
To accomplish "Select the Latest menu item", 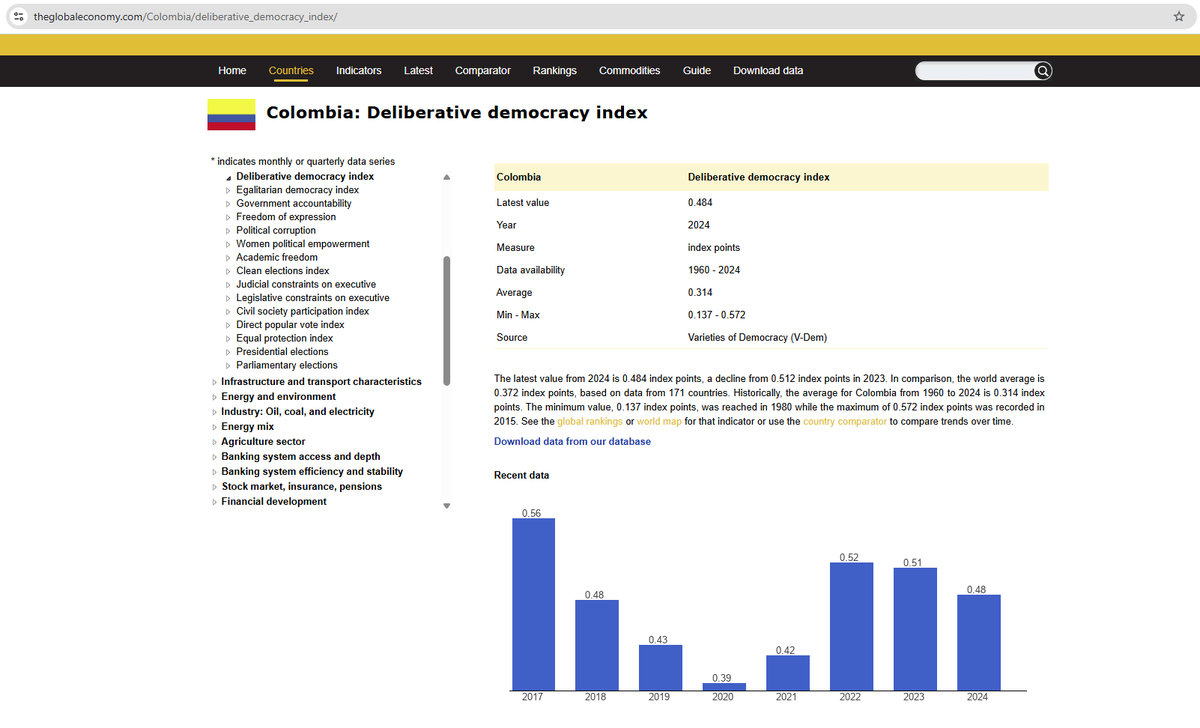I will pos(418,70).
